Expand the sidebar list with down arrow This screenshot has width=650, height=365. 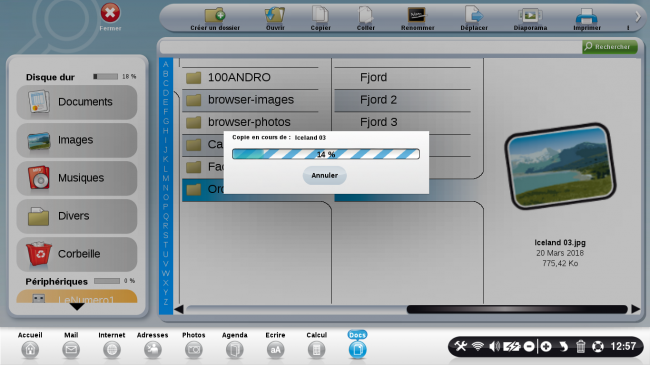tap(77, 307)
